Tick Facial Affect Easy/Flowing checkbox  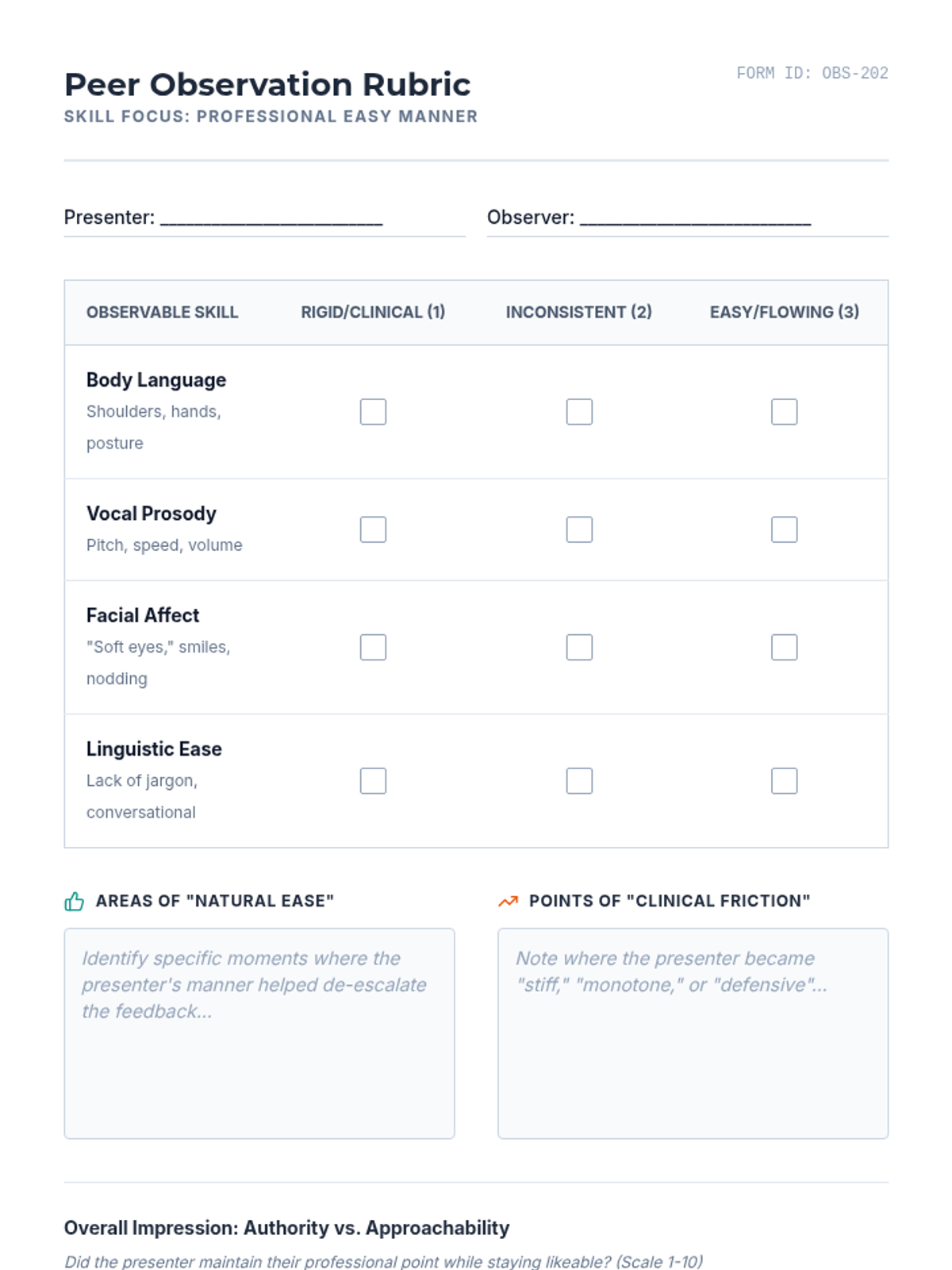[784, 647]
